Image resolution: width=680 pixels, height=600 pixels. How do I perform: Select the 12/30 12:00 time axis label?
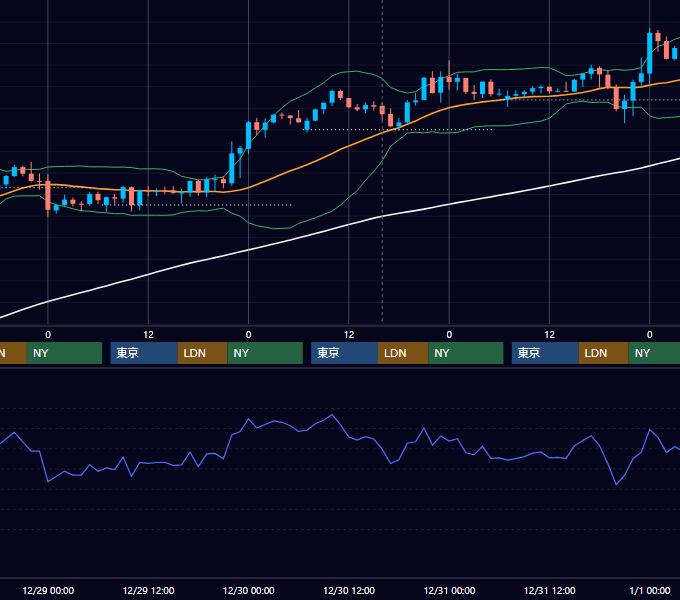[x=349, y=590]
